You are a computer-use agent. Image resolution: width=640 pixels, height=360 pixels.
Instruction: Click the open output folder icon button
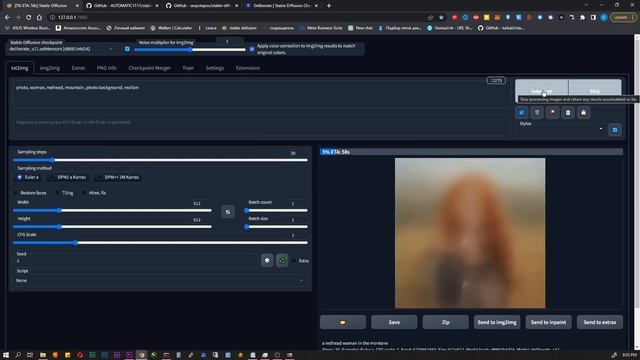(343, 322)
